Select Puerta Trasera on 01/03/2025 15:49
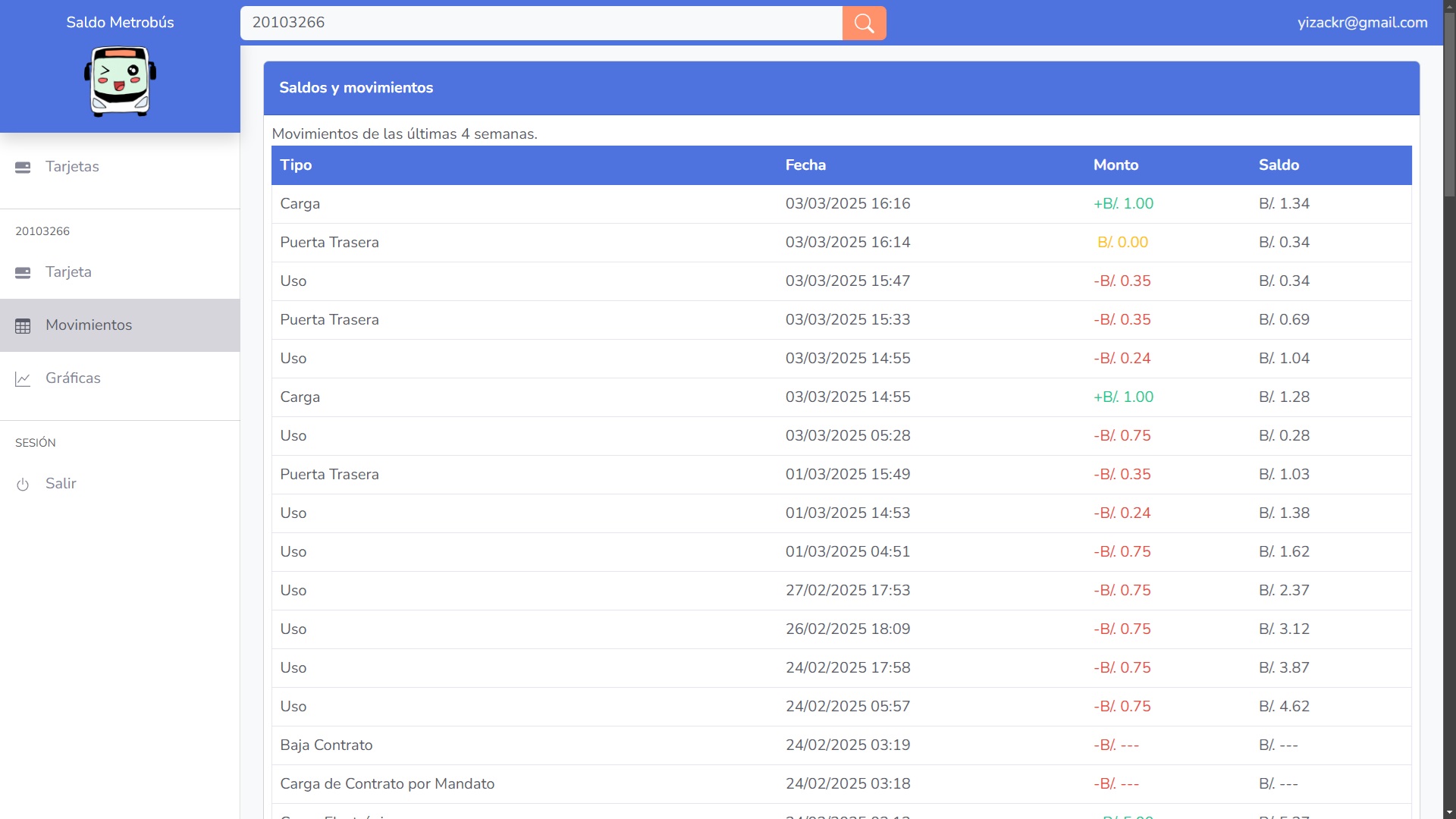Screen dimensions: 1456x819 pos(329,474)
